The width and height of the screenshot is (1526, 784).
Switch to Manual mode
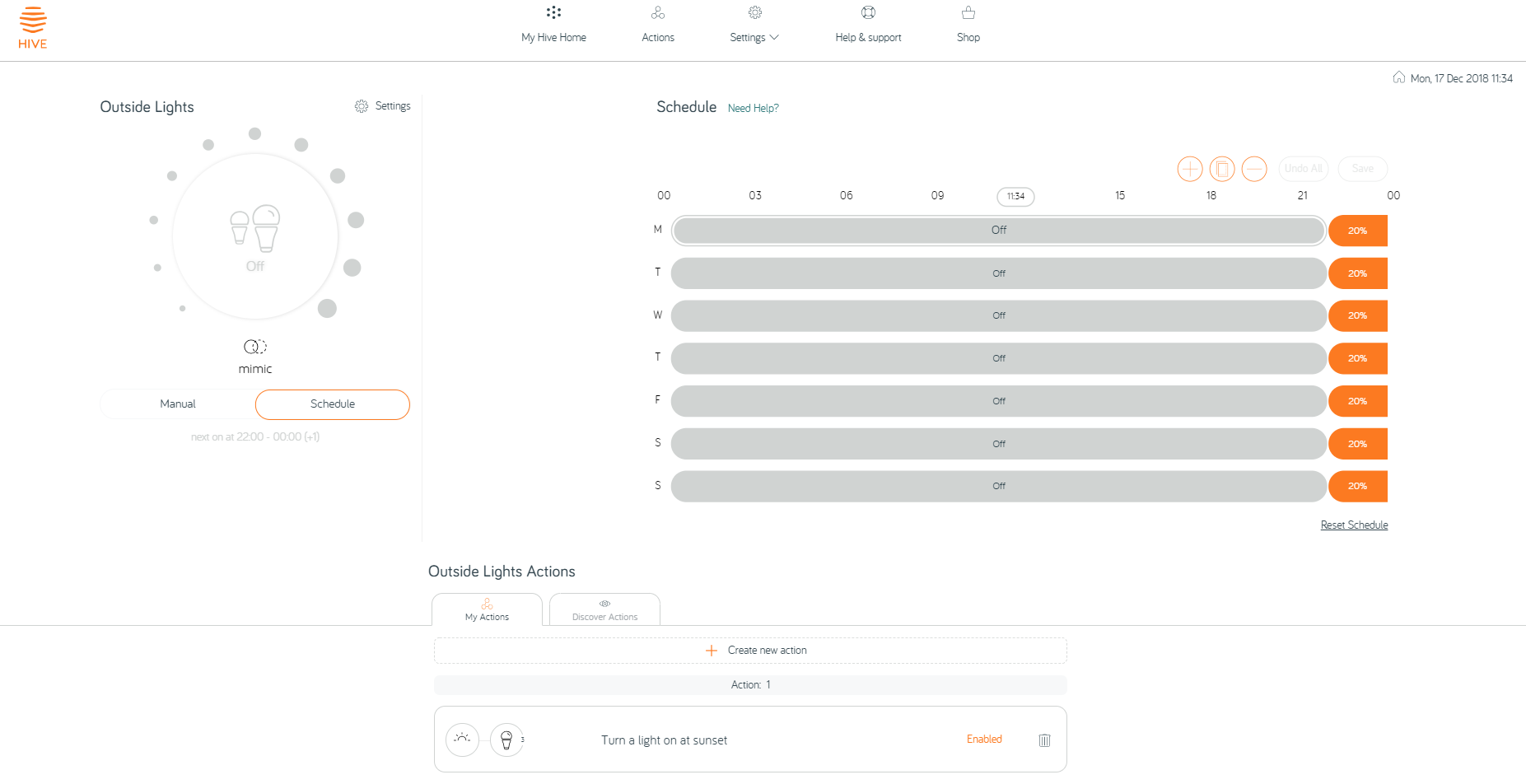[x=178, y=404]
